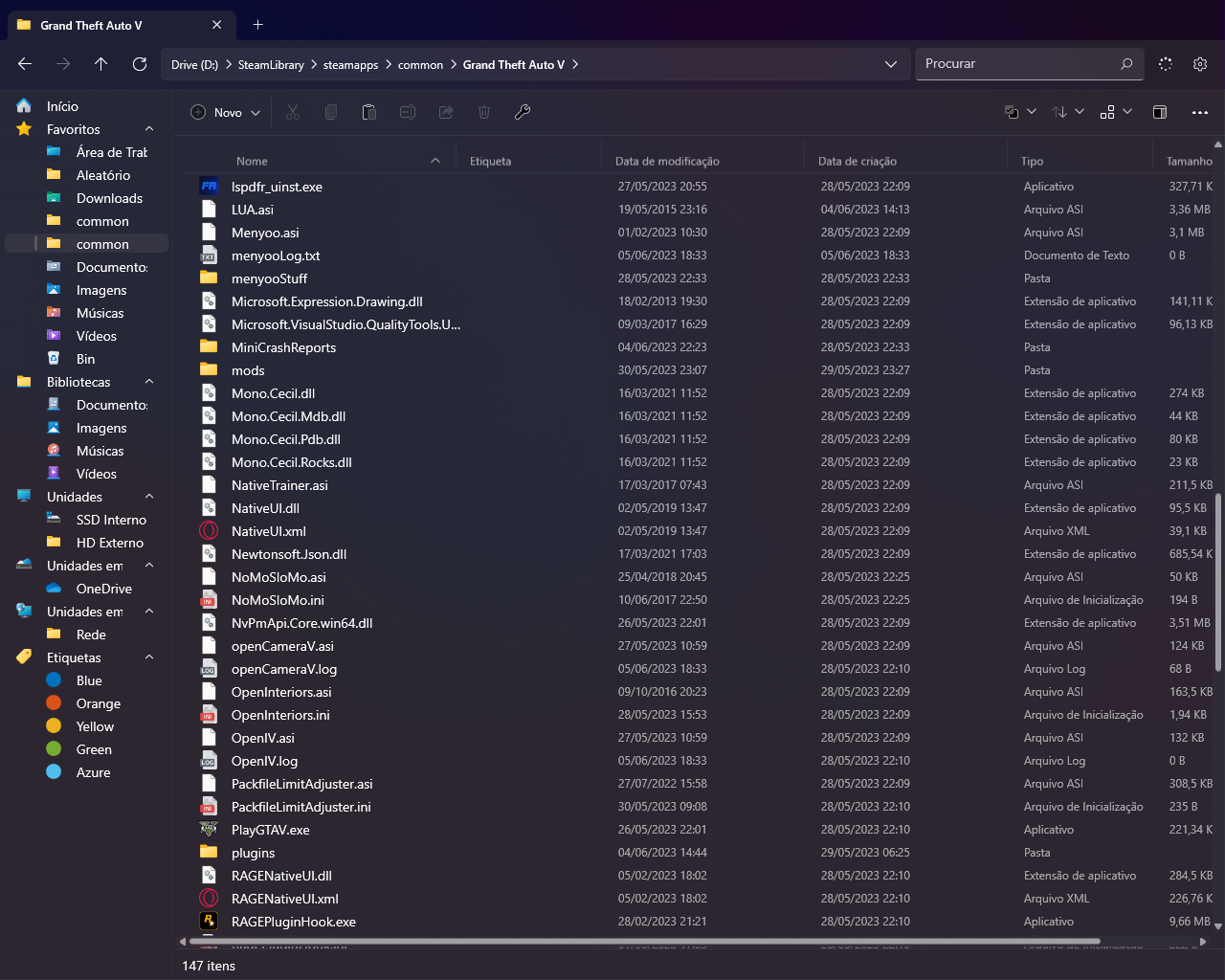Click the OneDrive cloud icon
Image resolution: width=1225 pixels, height=980 pixels.
point(55,589)
